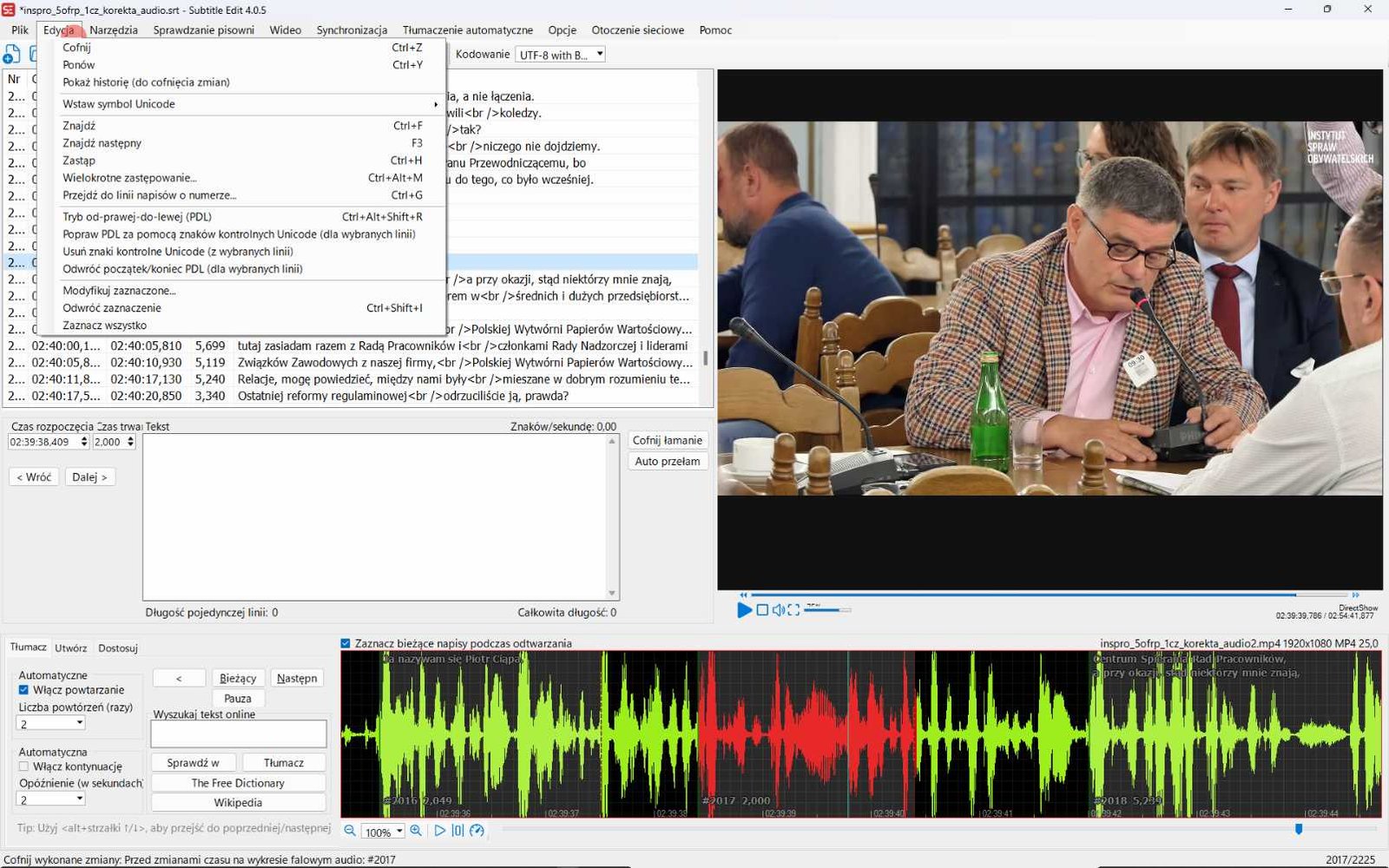Click the 'Cofnij łamanie' button
Screen dimensions: 1389x868
pyautogui.click(x=667, y=440)
